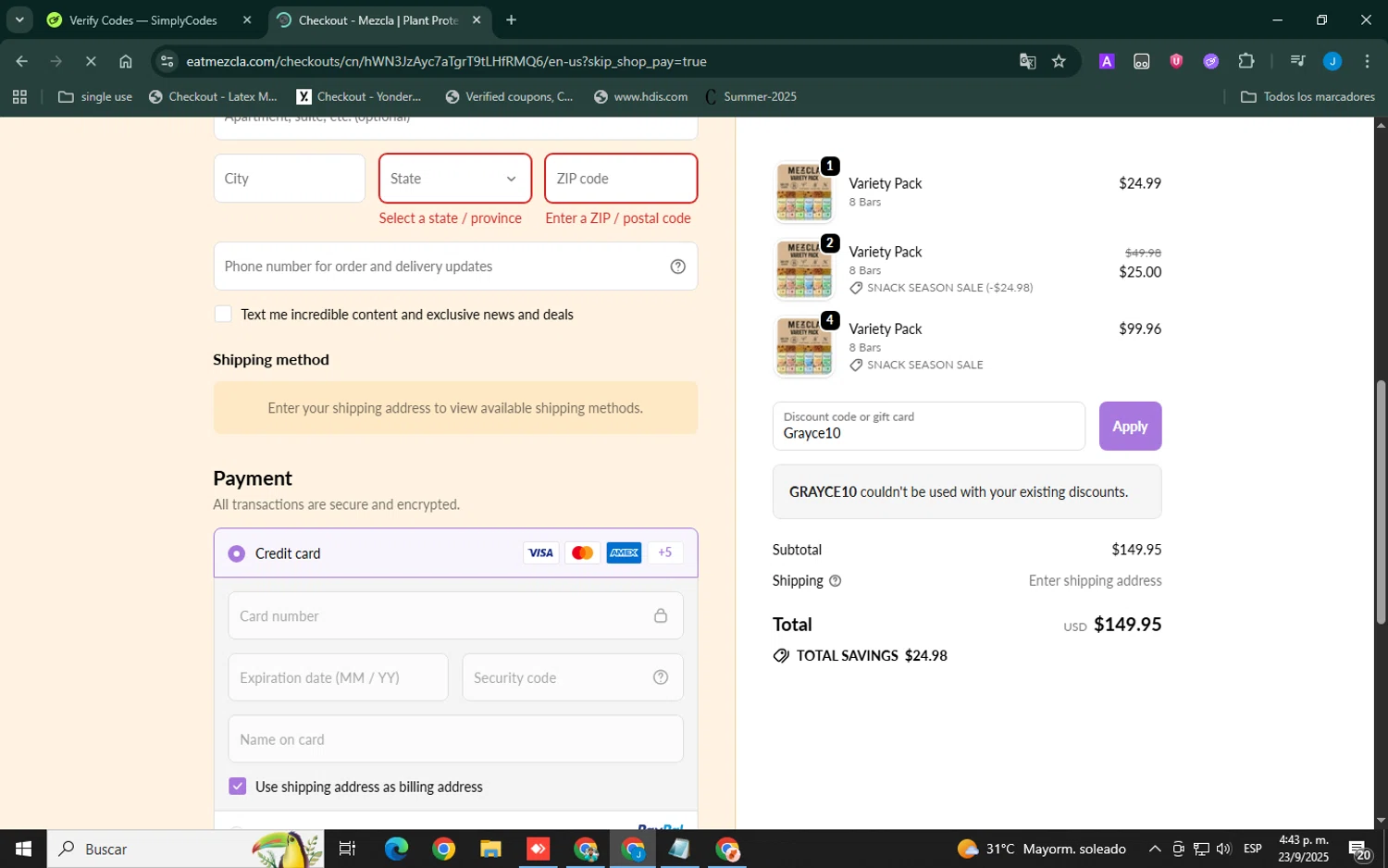1388x868 pixels.
Task: Show the +5 more card types
Action: pyautogui.click(x=665, y=553)
